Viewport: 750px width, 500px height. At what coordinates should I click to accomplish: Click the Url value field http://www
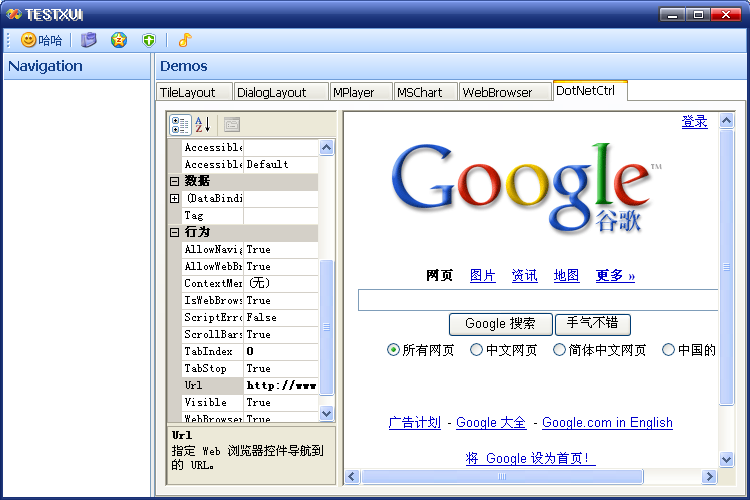pos(281,386)
